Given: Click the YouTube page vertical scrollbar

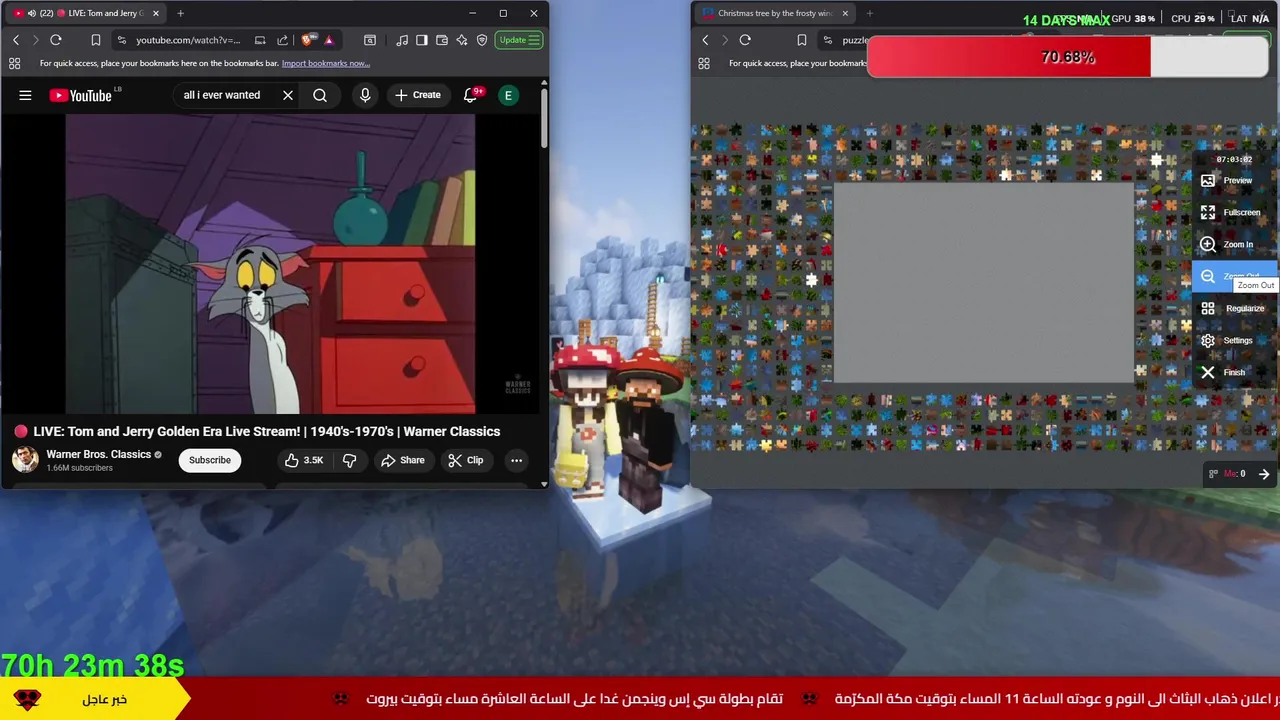Looking at the screenshot, I should 544,120.
